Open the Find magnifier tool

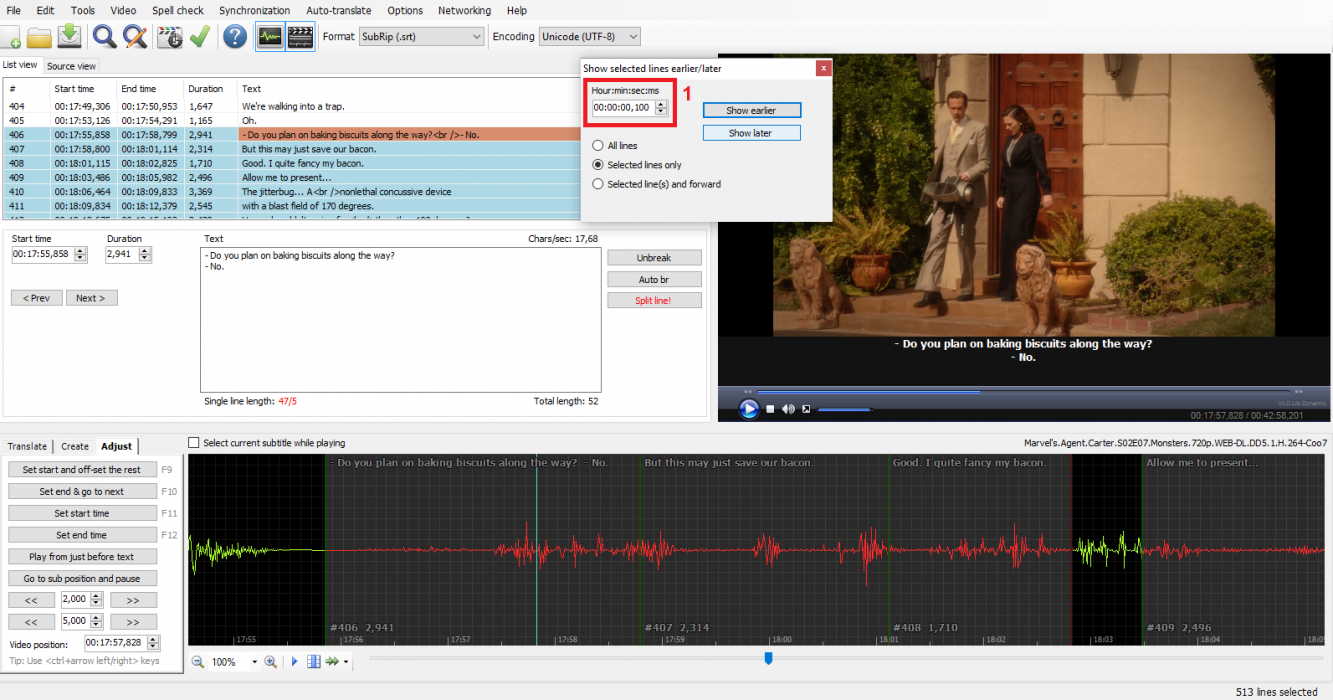pyautogui.click(x=104, y=37)
